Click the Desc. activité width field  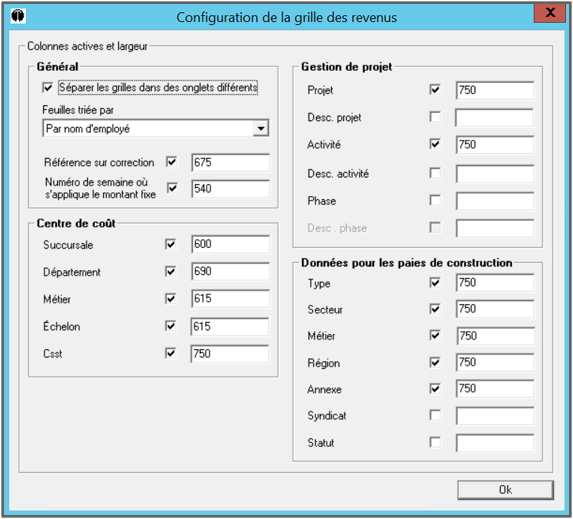tap(495, 174)
